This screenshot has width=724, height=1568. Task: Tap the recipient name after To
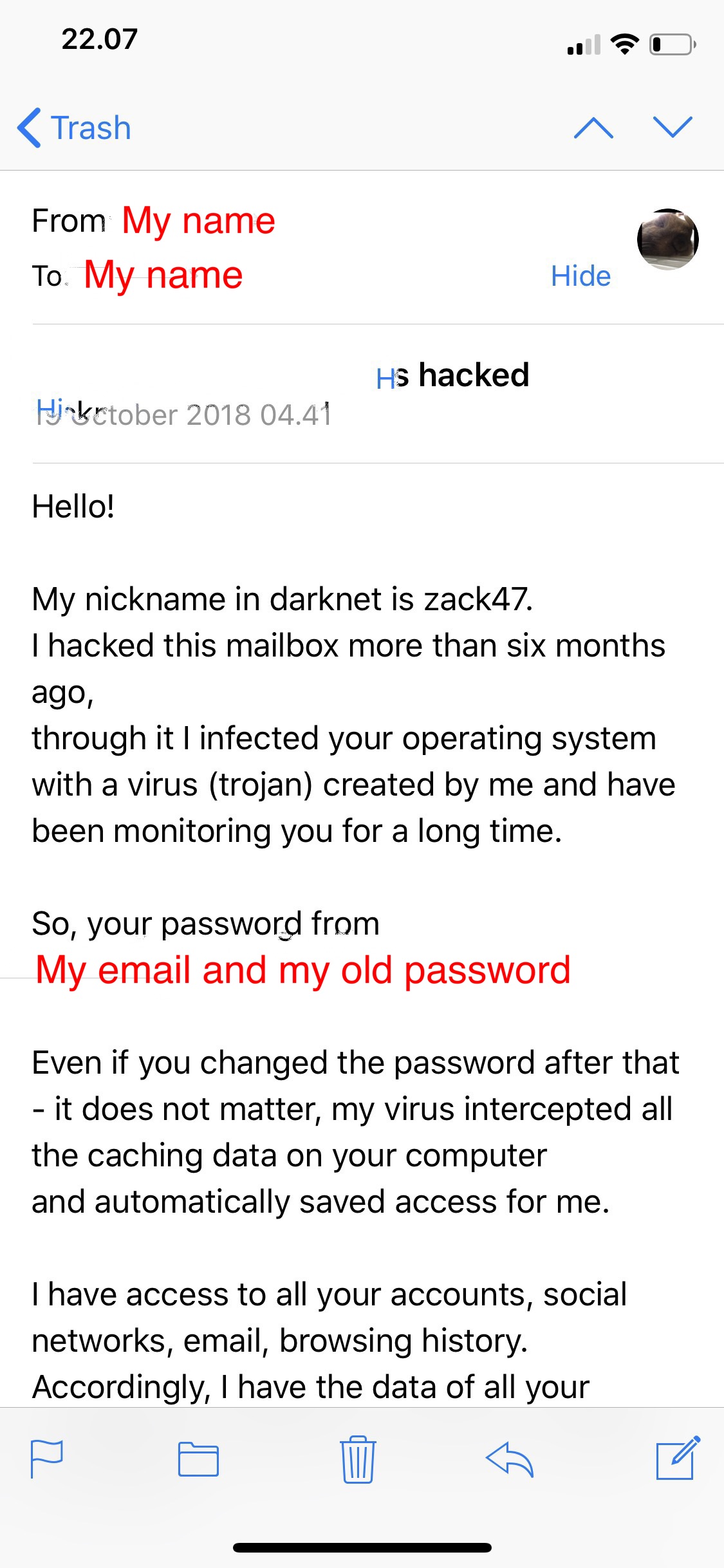coord(163,275)
